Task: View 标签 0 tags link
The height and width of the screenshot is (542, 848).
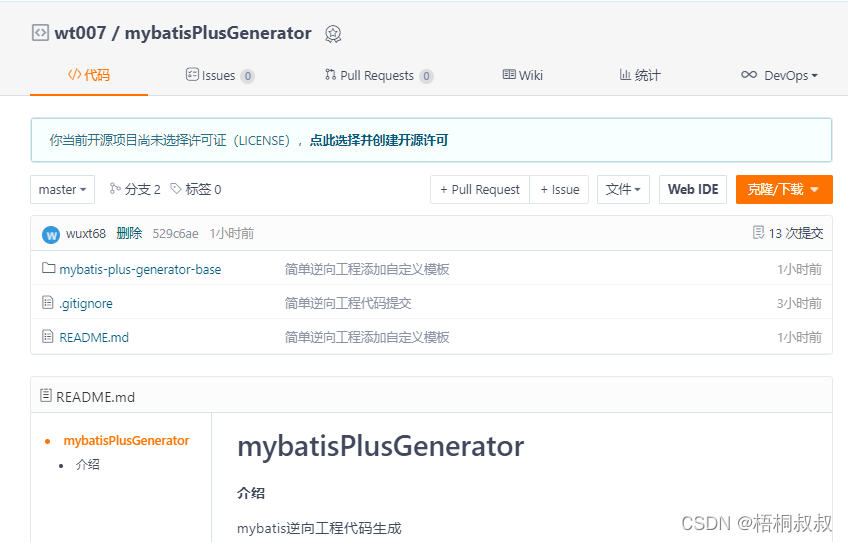Action: [x=196, y=189]
